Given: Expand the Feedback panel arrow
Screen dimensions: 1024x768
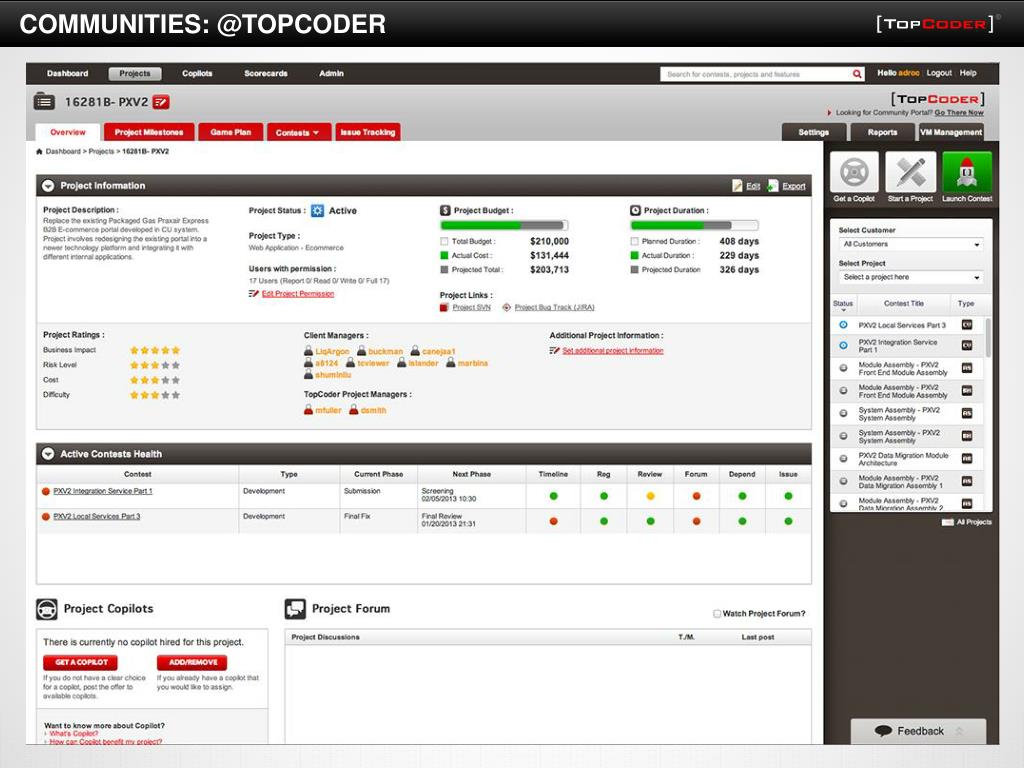Looking at the screenshot, I should pos(959,731).
